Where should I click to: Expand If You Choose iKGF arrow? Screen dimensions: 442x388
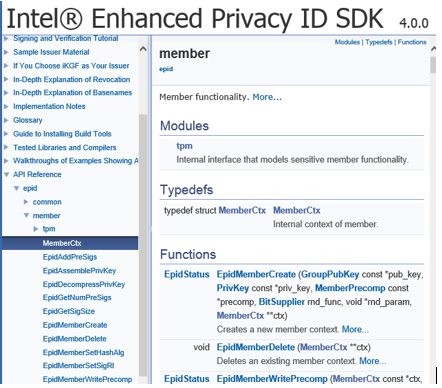(6, 66)
